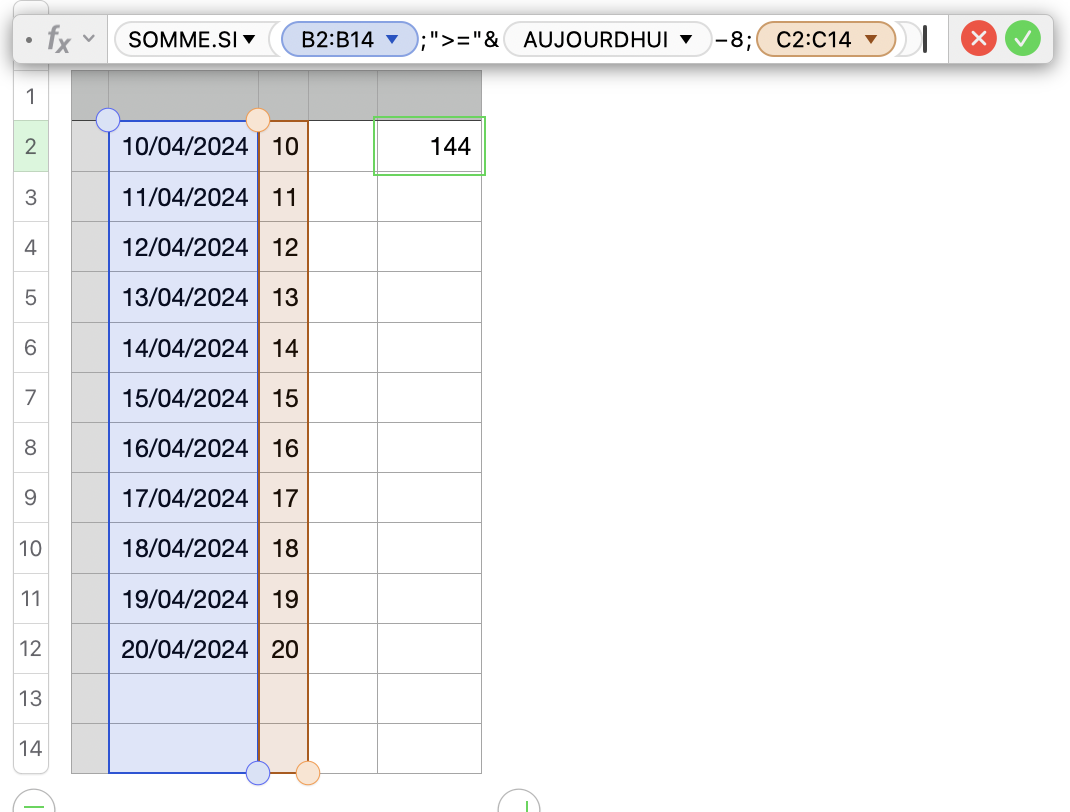Click row header 14
Image resolution: width=1070 pixels, height=812 pixels.
(x=31, y=749)
